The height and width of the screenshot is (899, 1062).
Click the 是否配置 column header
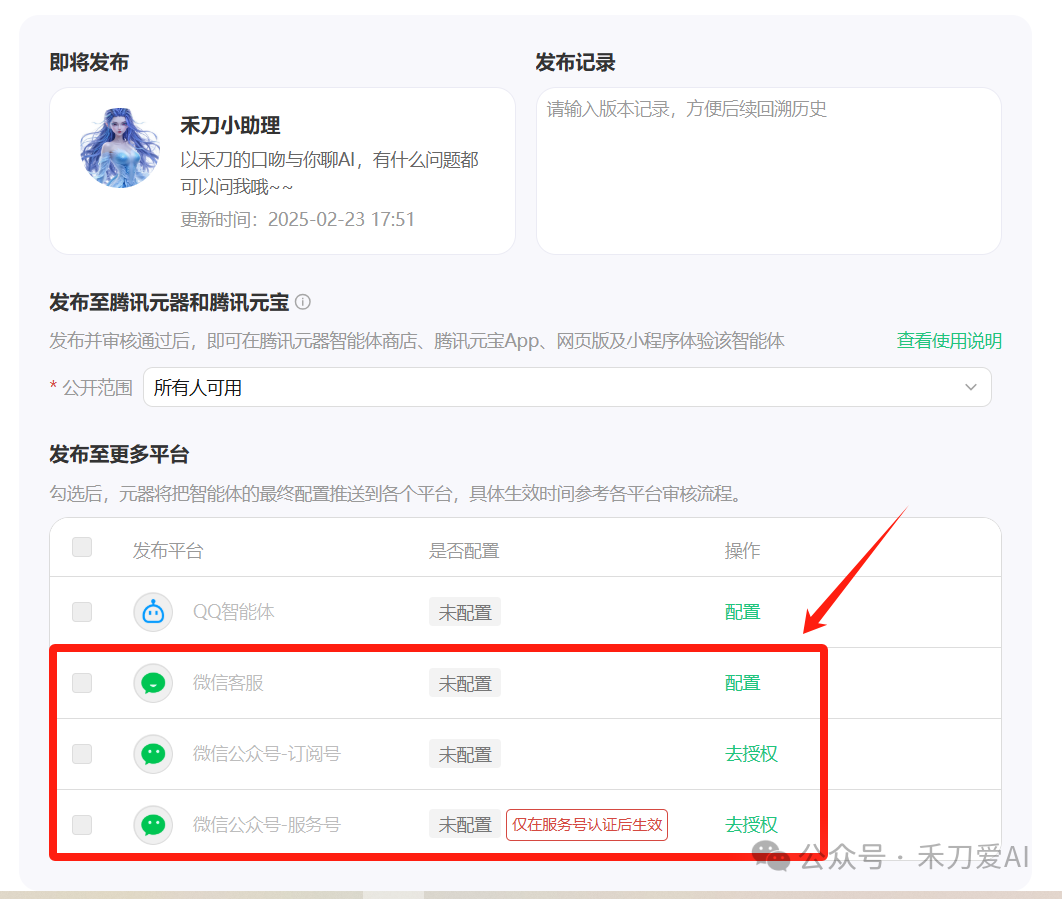(464, 551)
